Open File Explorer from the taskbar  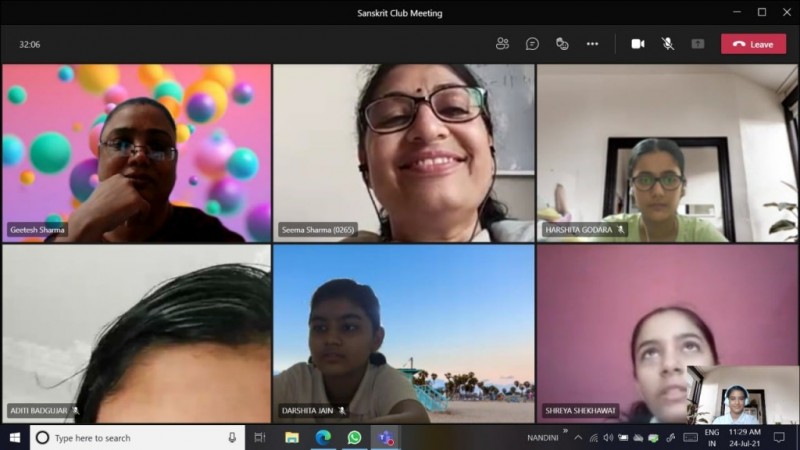point(292,438)
